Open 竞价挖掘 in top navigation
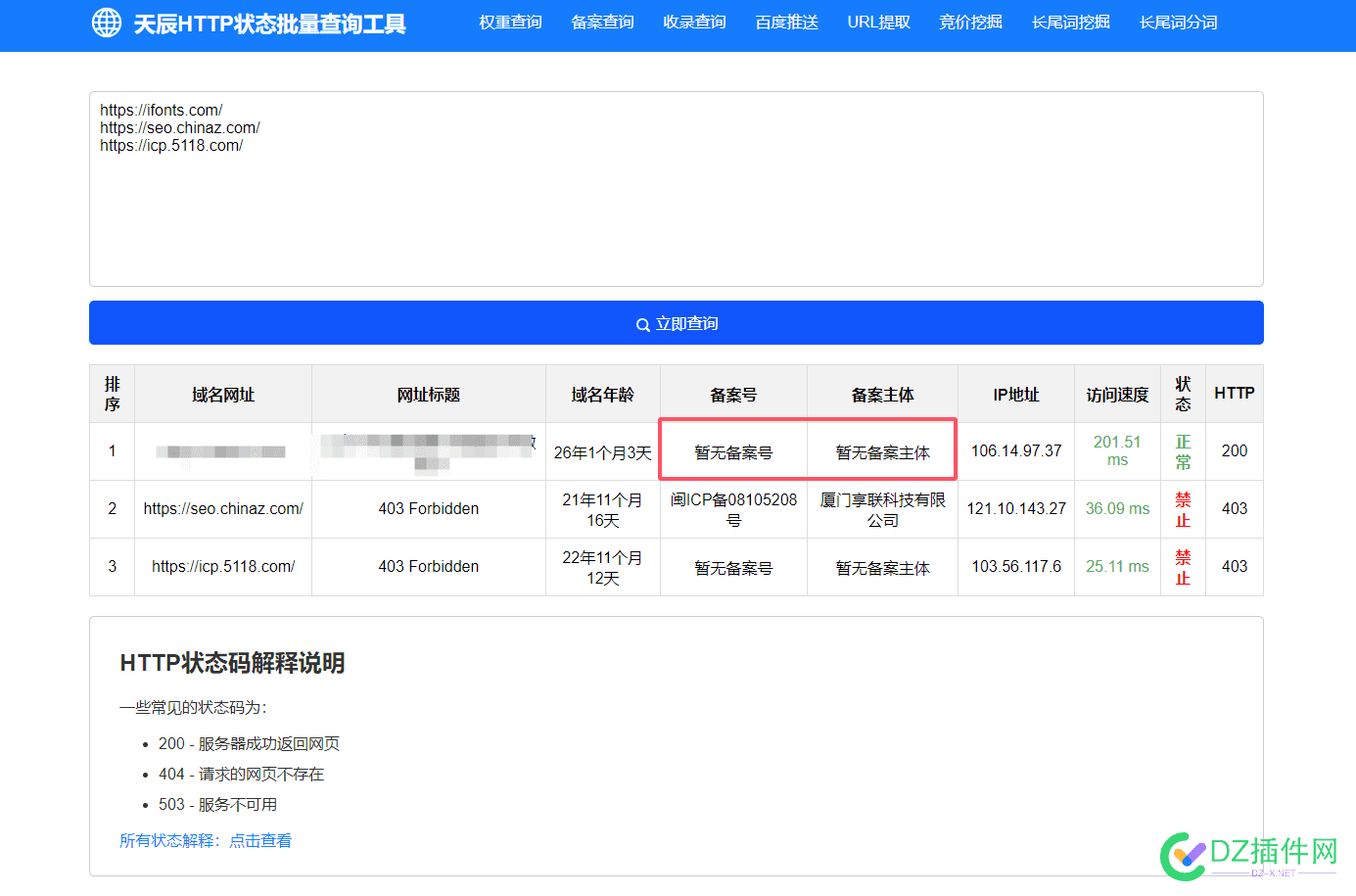1356x896 pixels. point(970,23)
